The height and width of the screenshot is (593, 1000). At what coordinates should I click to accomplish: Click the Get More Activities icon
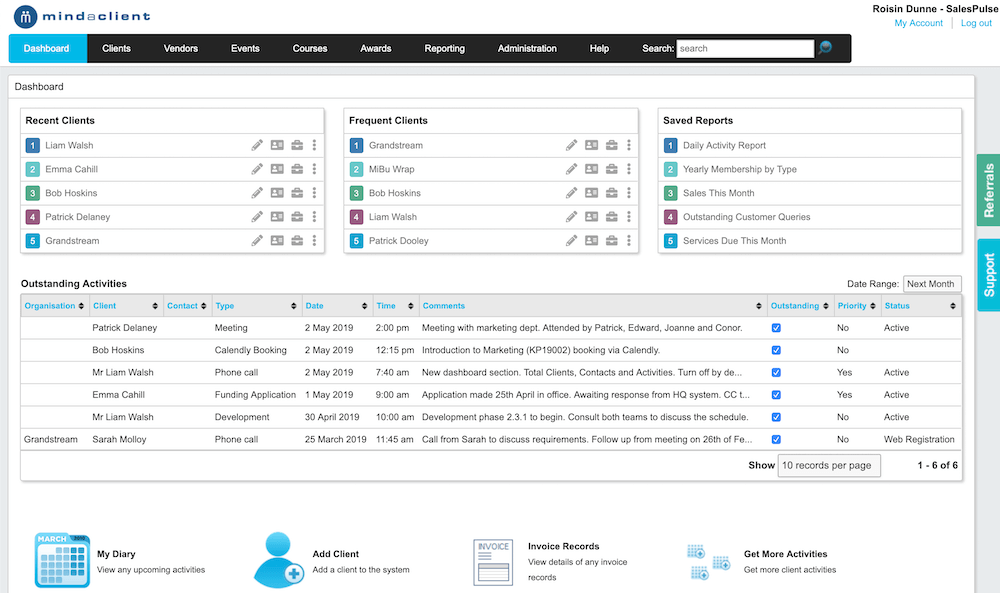point(708,562)
